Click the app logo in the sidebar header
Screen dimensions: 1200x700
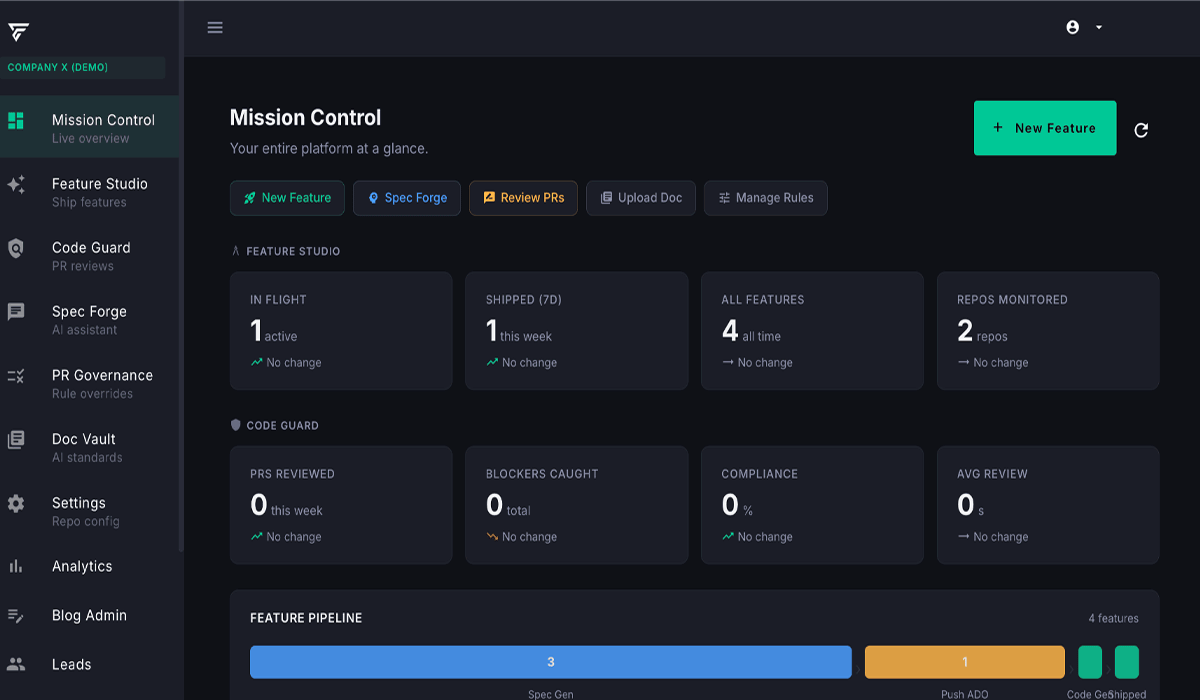click(x=18, y=31)
